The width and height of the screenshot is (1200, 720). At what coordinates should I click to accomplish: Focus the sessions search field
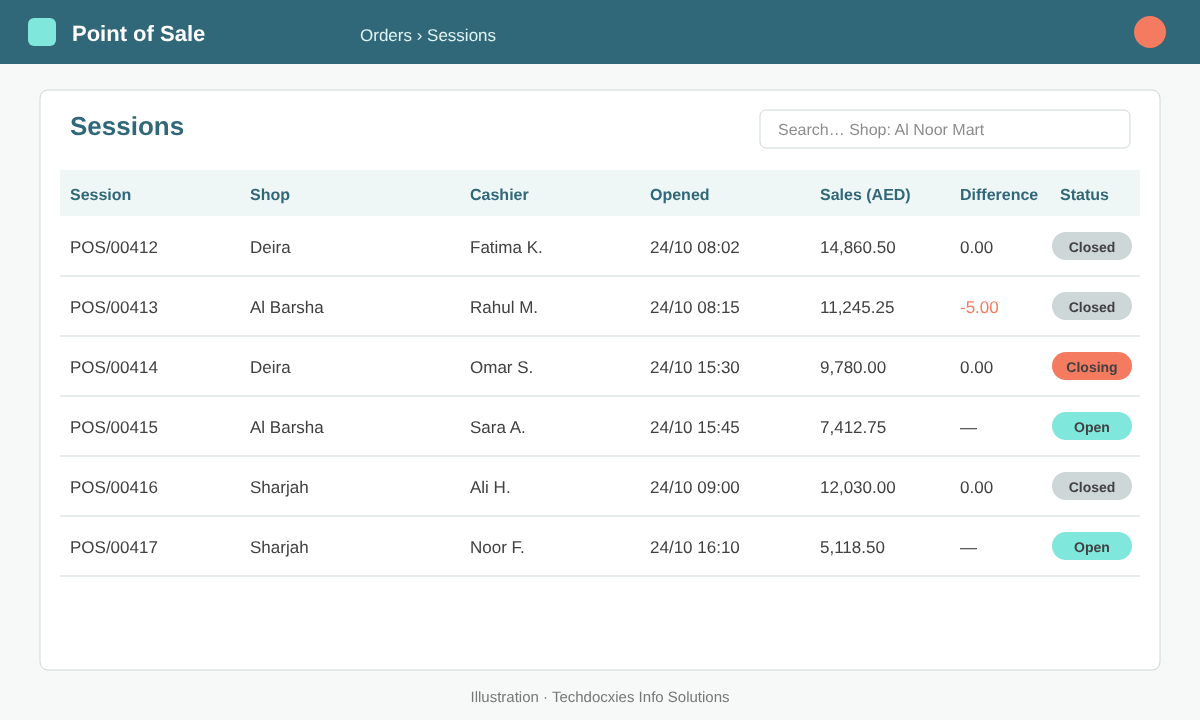[x=945, y=129]
